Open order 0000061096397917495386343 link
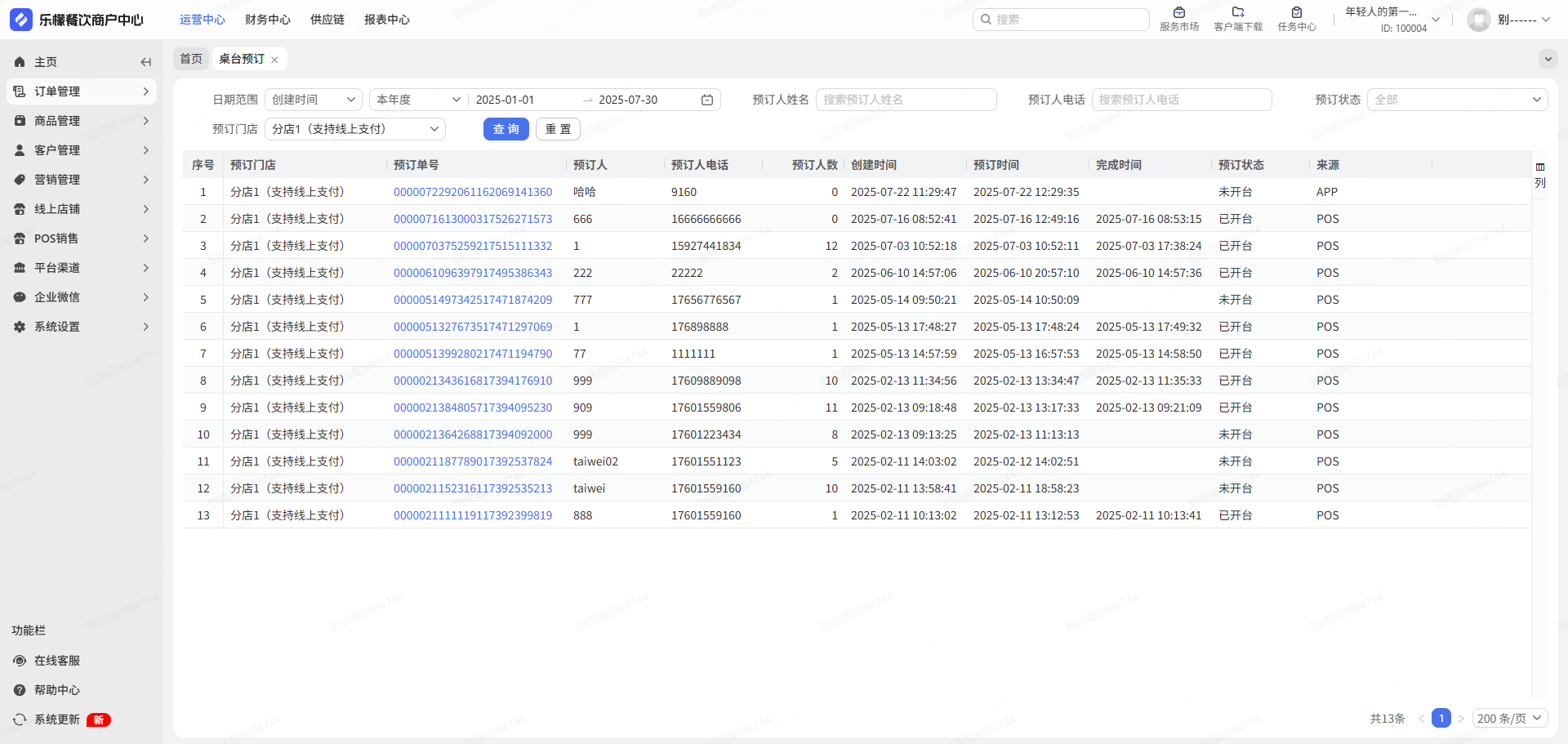 pyautogui.click(x=473, y=273)
